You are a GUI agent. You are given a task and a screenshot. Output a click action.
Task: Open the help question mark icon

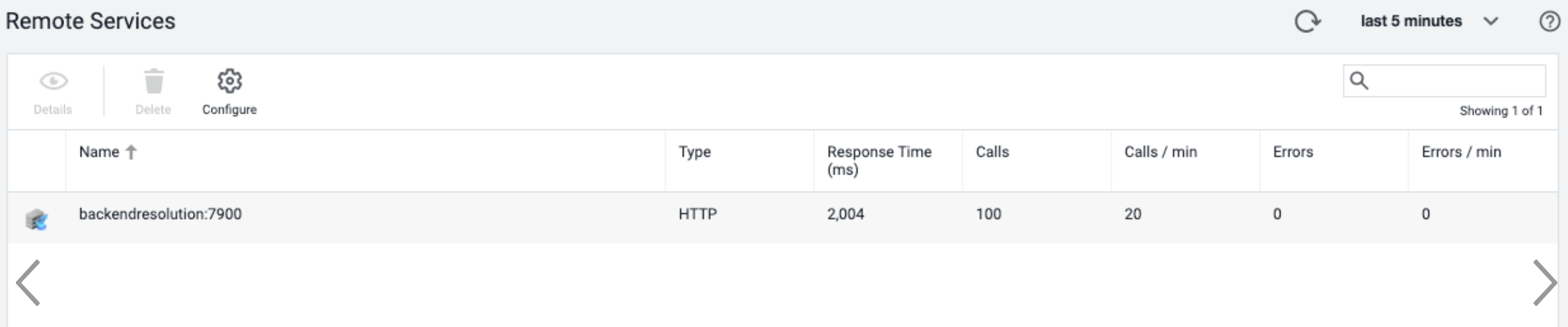(x=1549, y=21)
